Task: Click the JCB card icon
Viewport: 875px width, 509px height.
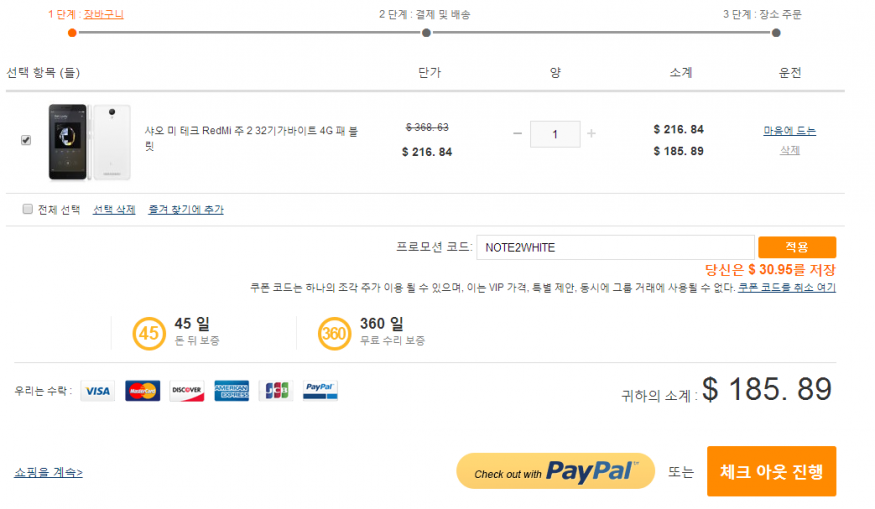Action: pyautogui.click(x=275, y=391)
